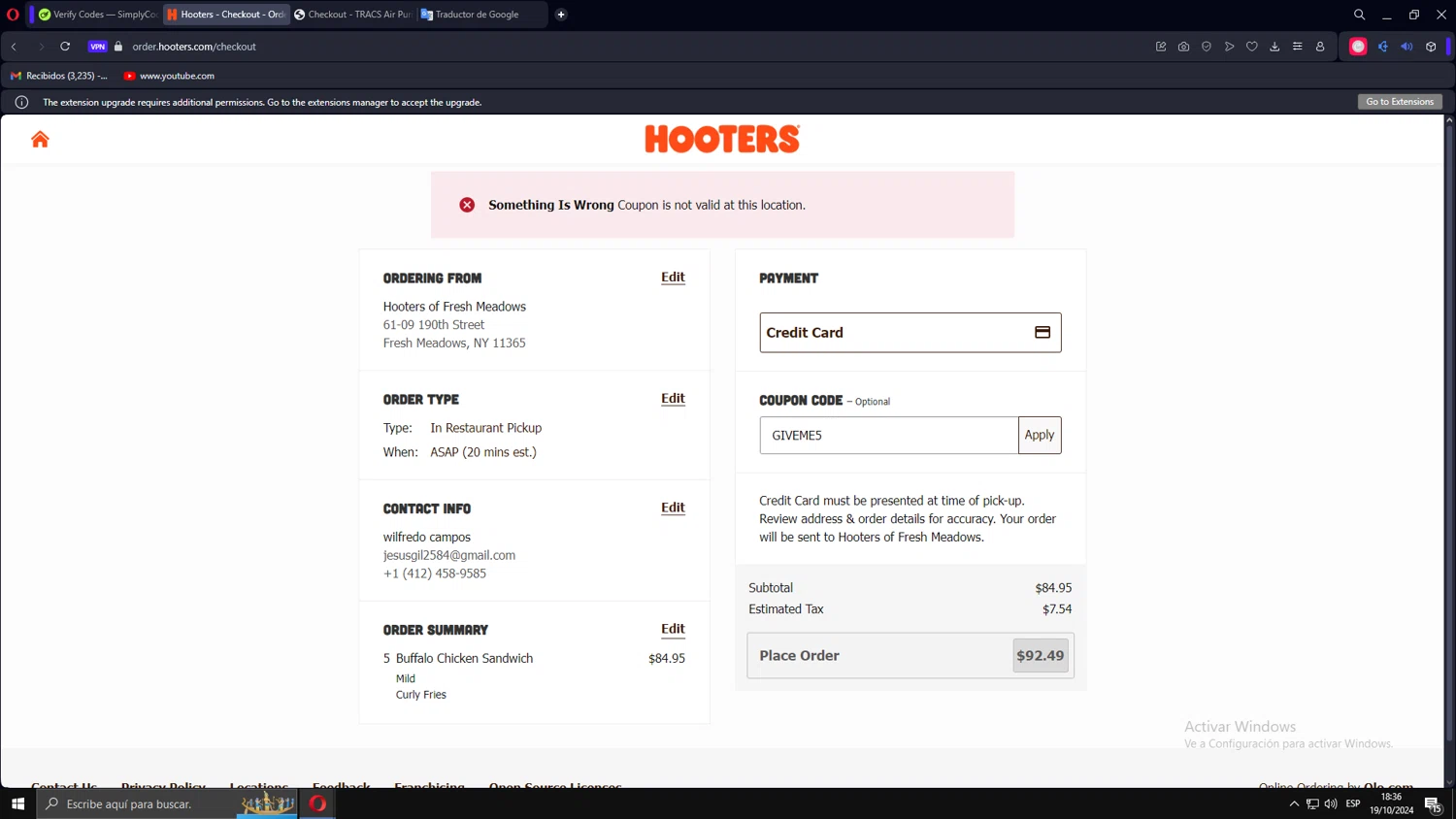Click the edit page pencil icon in the toolbar
Screen dimensions: 1456x819
coord(1161,47)
